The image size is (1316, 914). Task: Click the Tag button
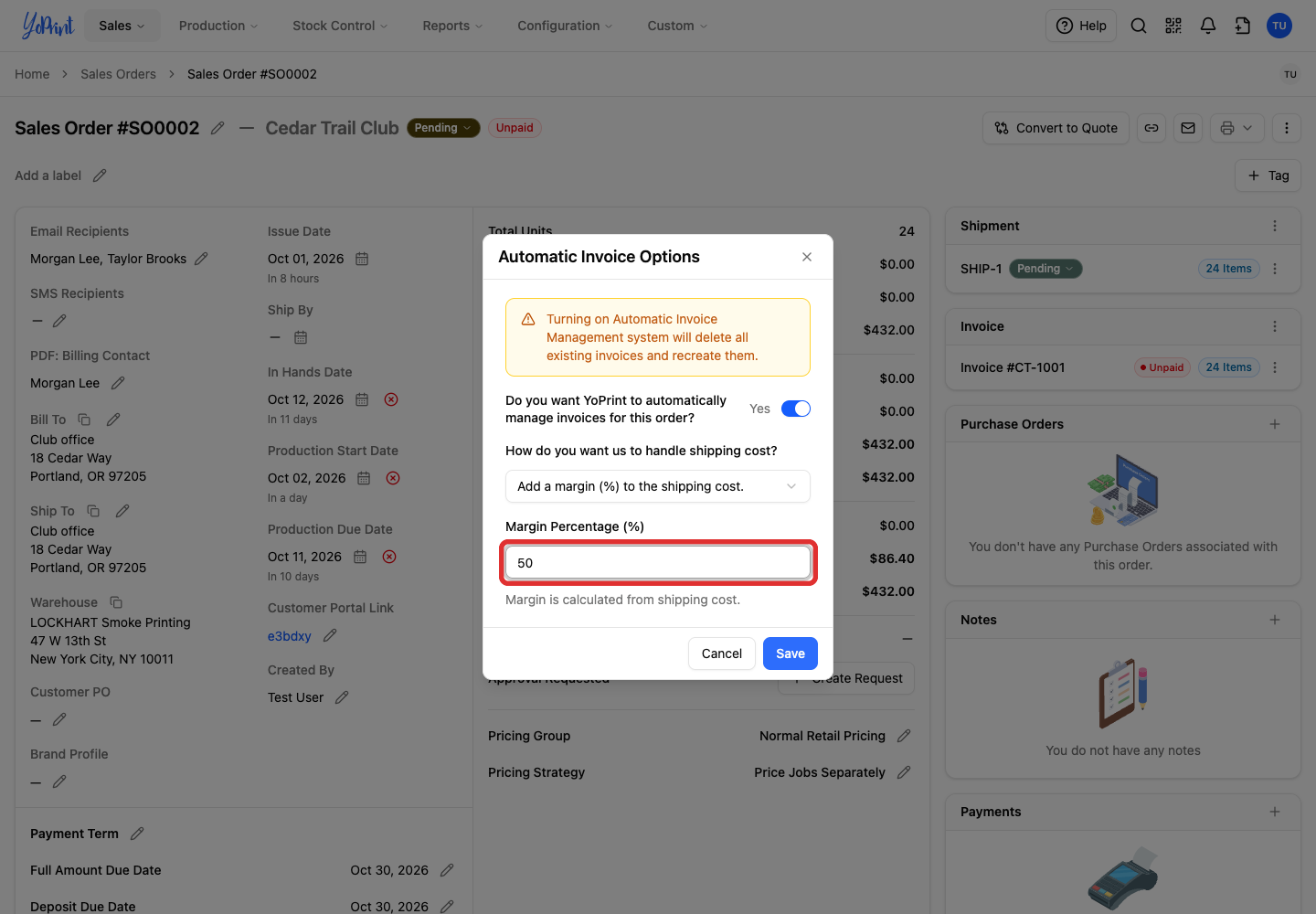click(x=1268, y=175)
